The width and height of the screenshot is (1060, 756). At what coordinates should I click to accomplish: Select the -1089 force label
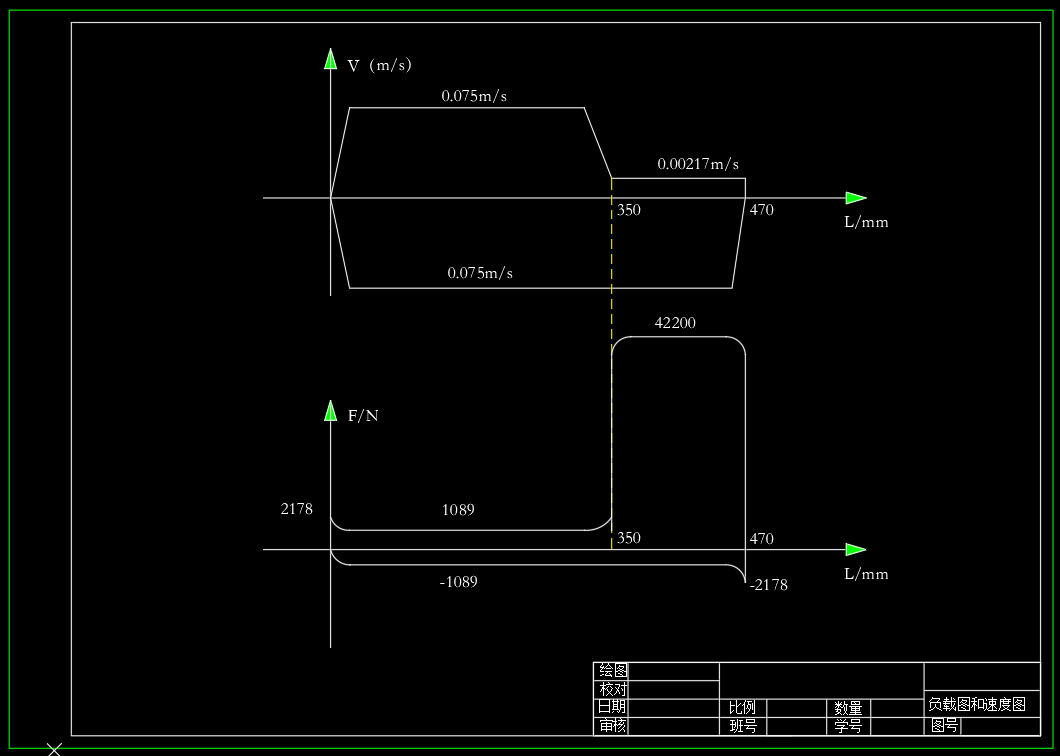click(x=458, y=582)
